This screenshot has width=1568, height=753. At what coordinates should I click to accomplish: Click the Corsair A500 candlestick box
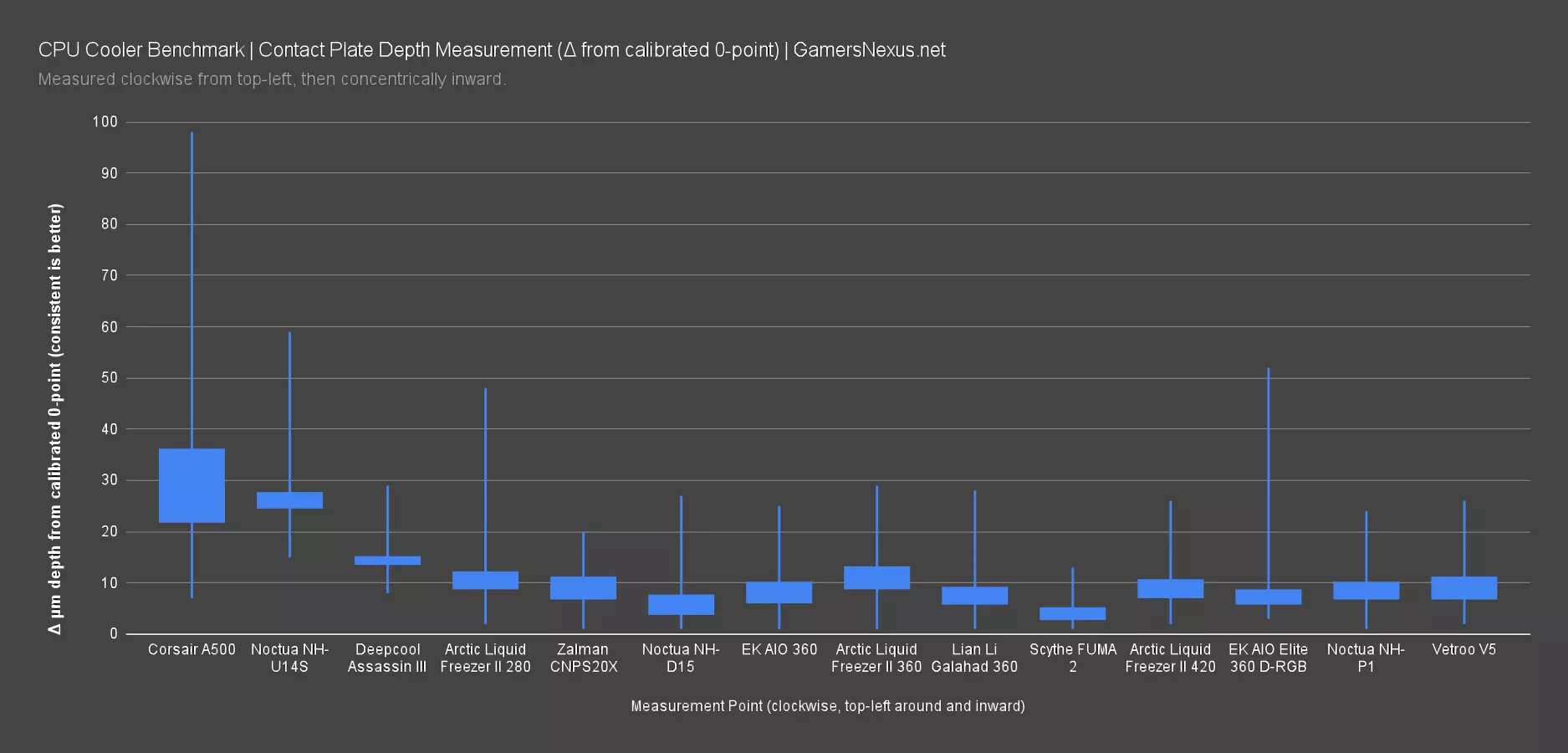(192, 485)
